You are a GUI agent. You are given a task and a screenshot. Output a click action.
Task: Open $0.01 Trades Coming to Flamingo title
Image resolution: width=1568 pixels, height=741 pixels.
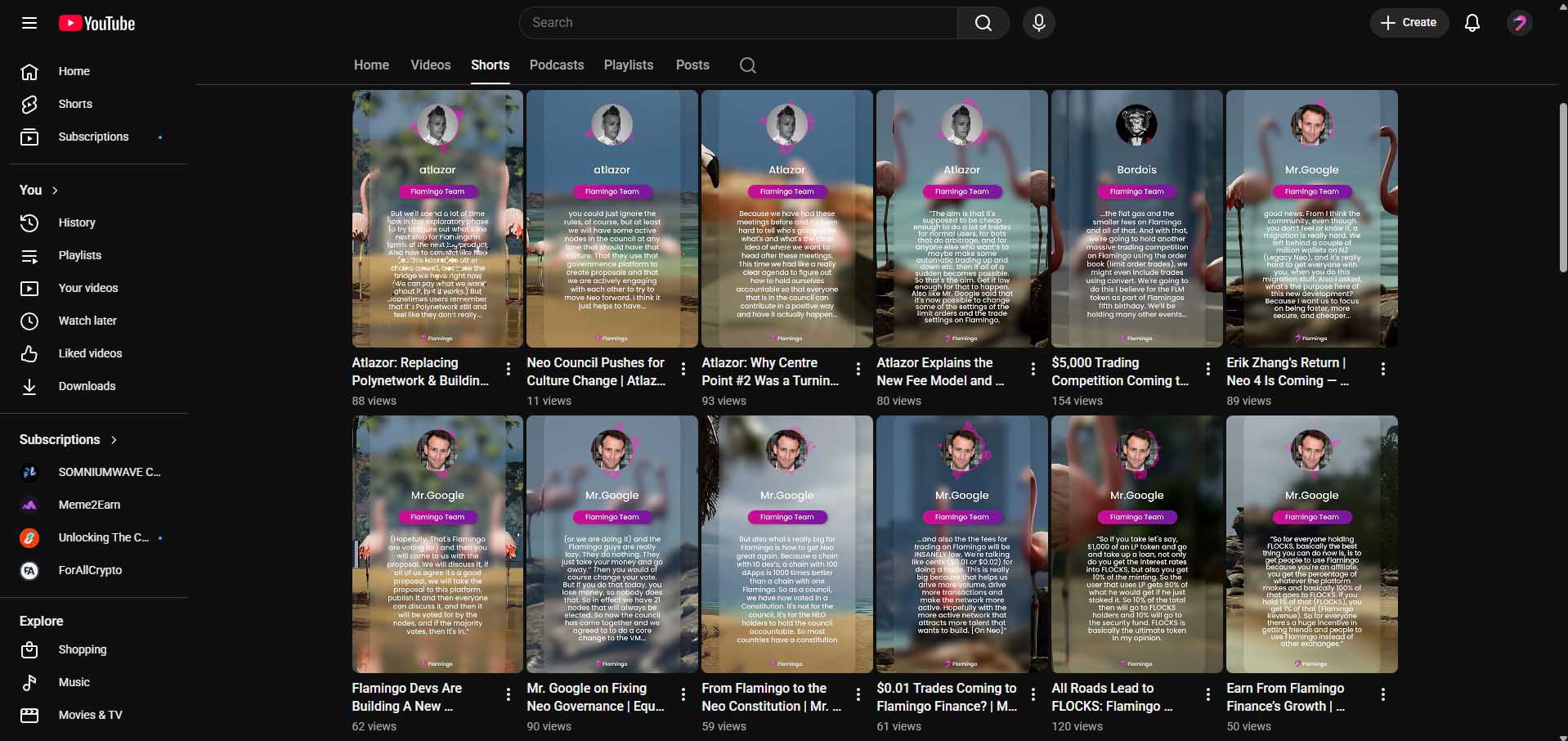[x=947, y=698]
